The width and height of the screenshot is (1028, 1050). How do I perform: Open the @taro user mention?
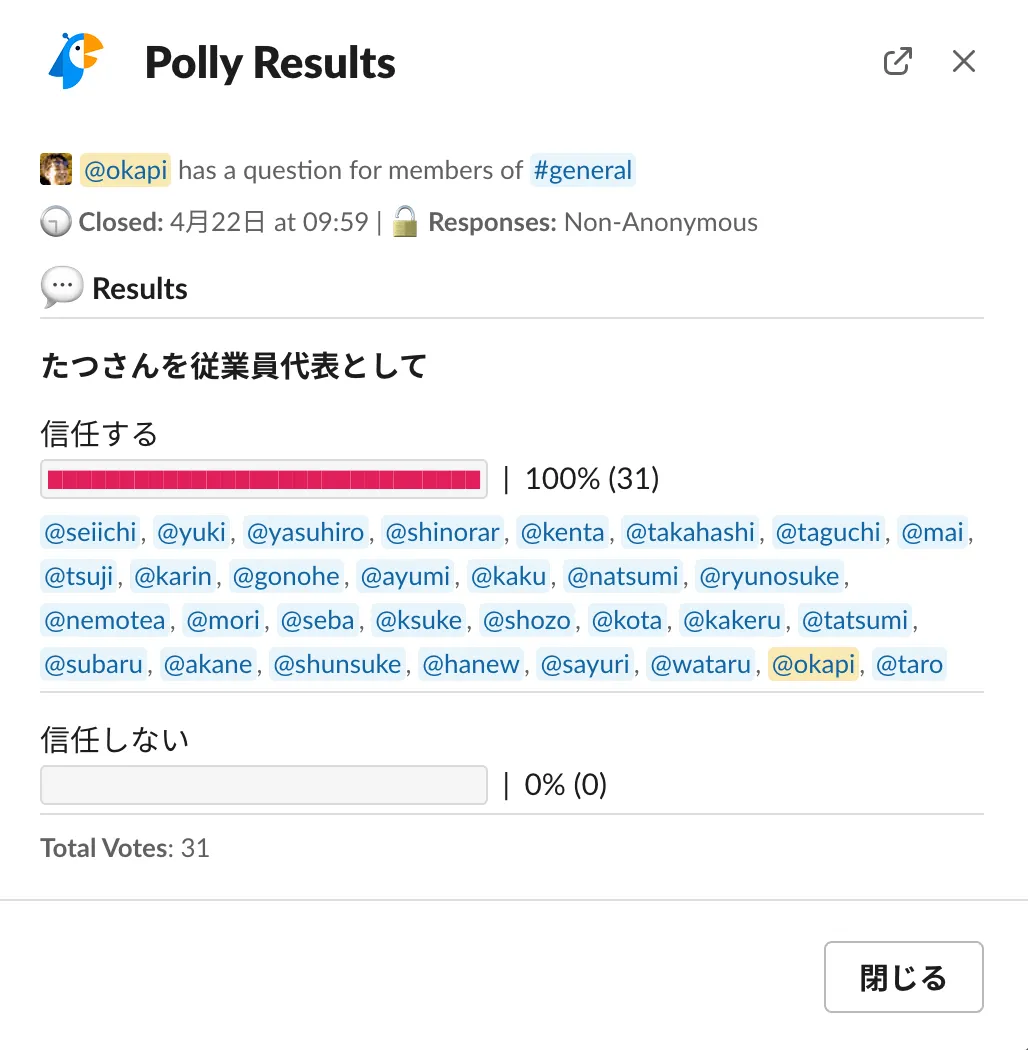[909, 664]
